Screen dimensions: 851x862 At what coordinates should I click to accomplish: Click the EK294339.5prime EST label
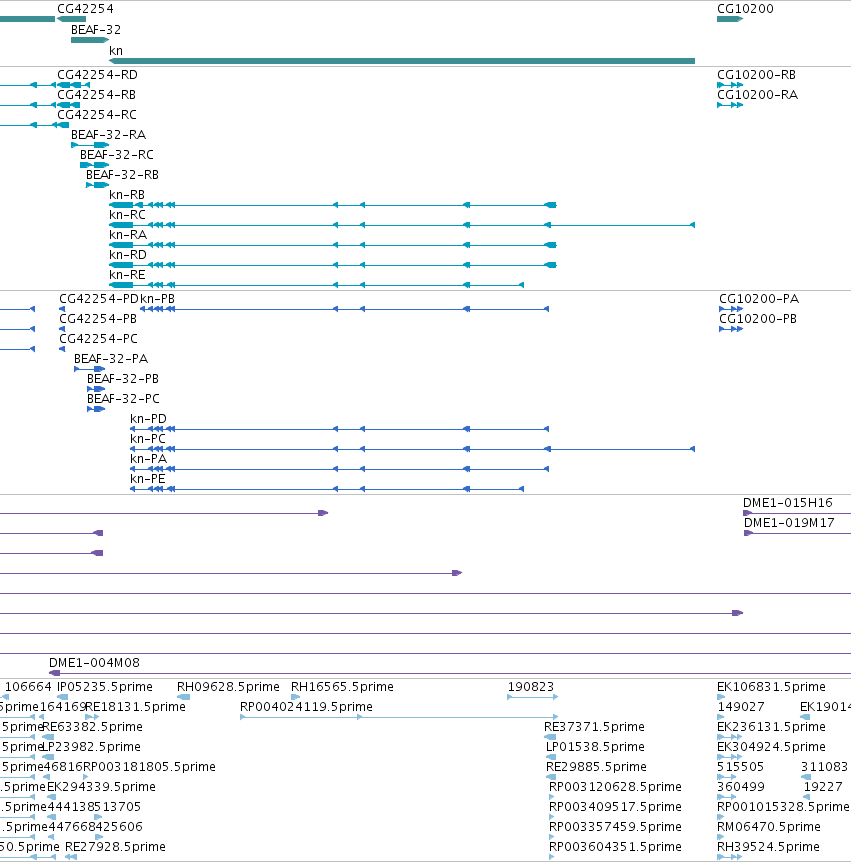(101, 786)
